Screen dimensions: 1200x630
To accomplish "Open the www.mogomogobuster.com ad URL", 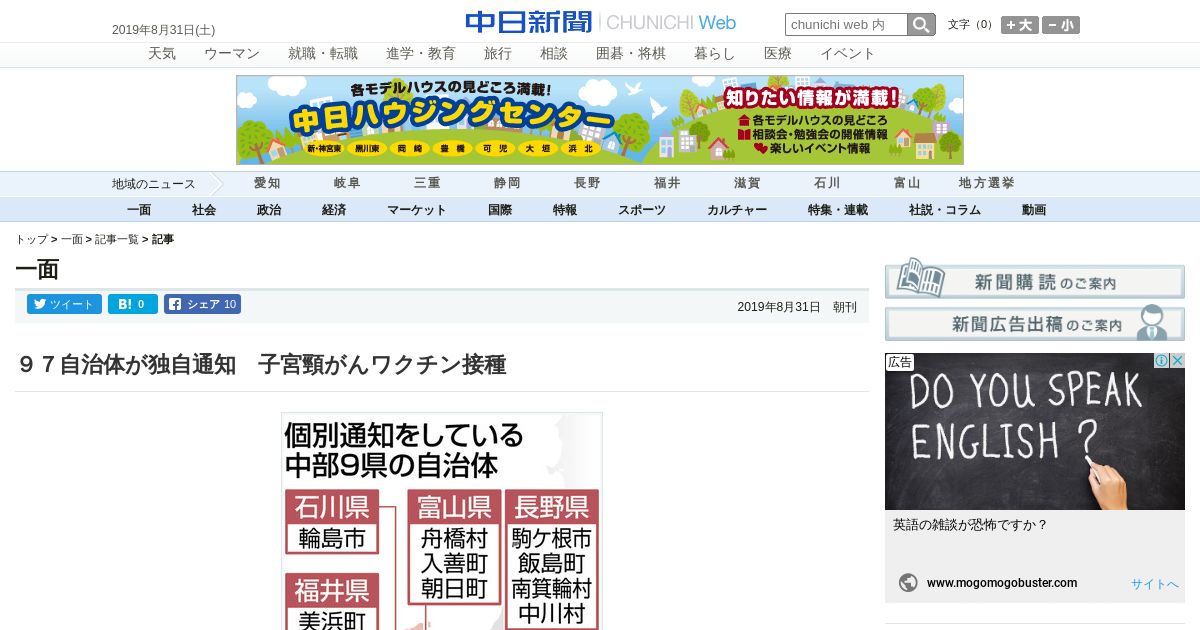I will click(x=1002, y=583).
